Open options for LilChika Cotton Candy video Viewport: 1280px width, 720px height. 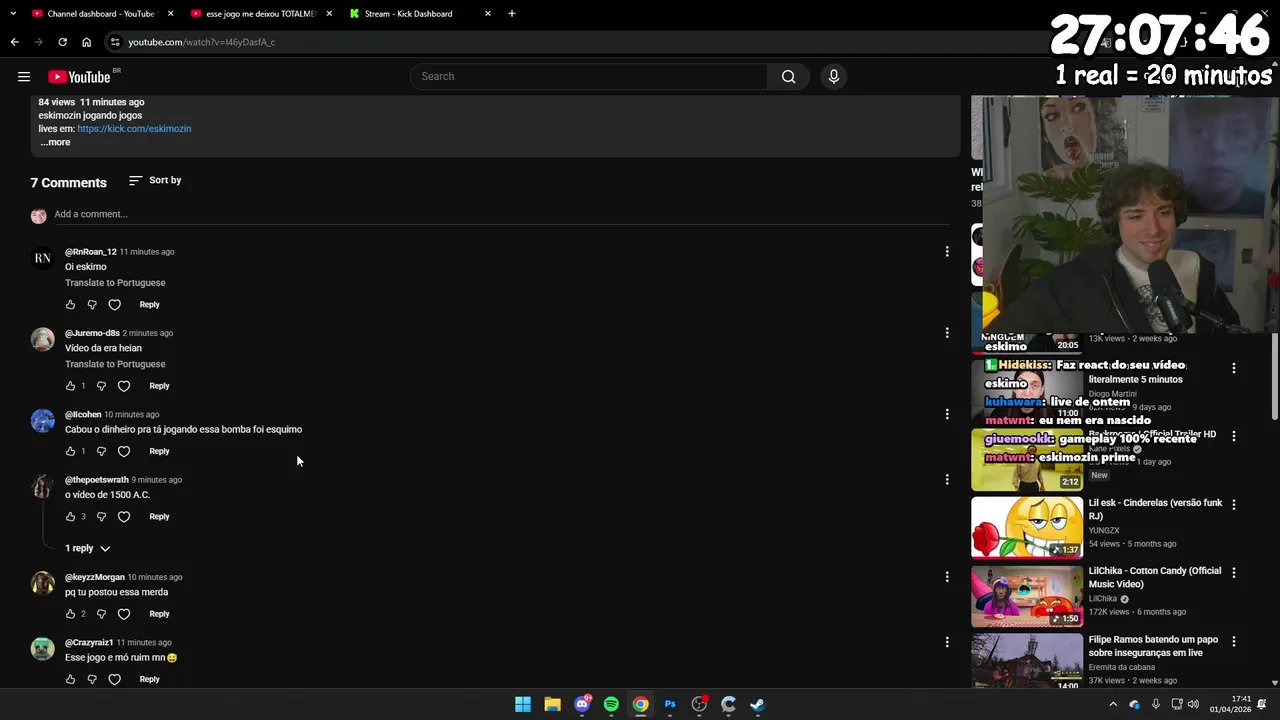(x=1234, y=573)
